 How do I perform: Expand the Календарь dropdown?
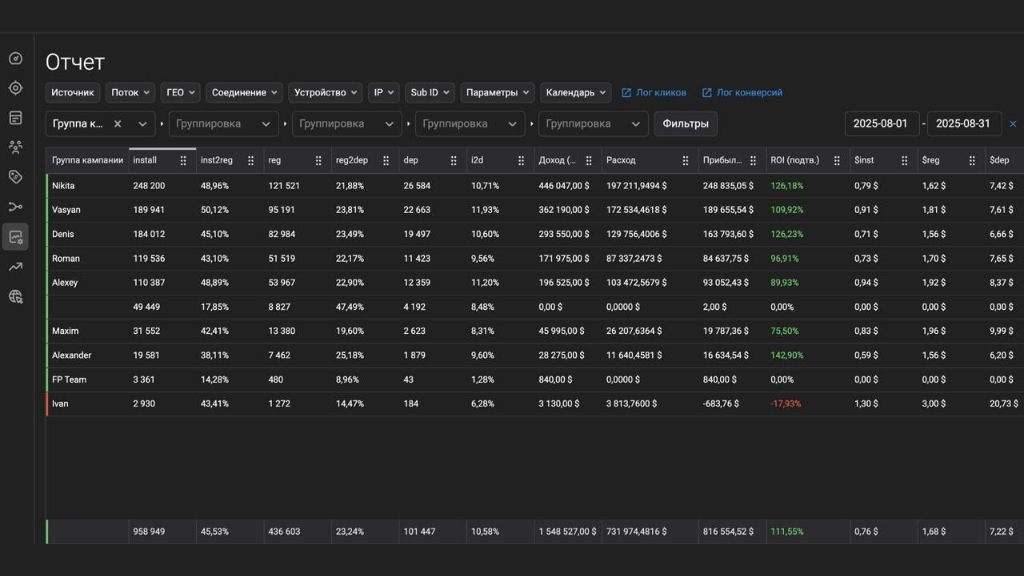tap(575, 92)
